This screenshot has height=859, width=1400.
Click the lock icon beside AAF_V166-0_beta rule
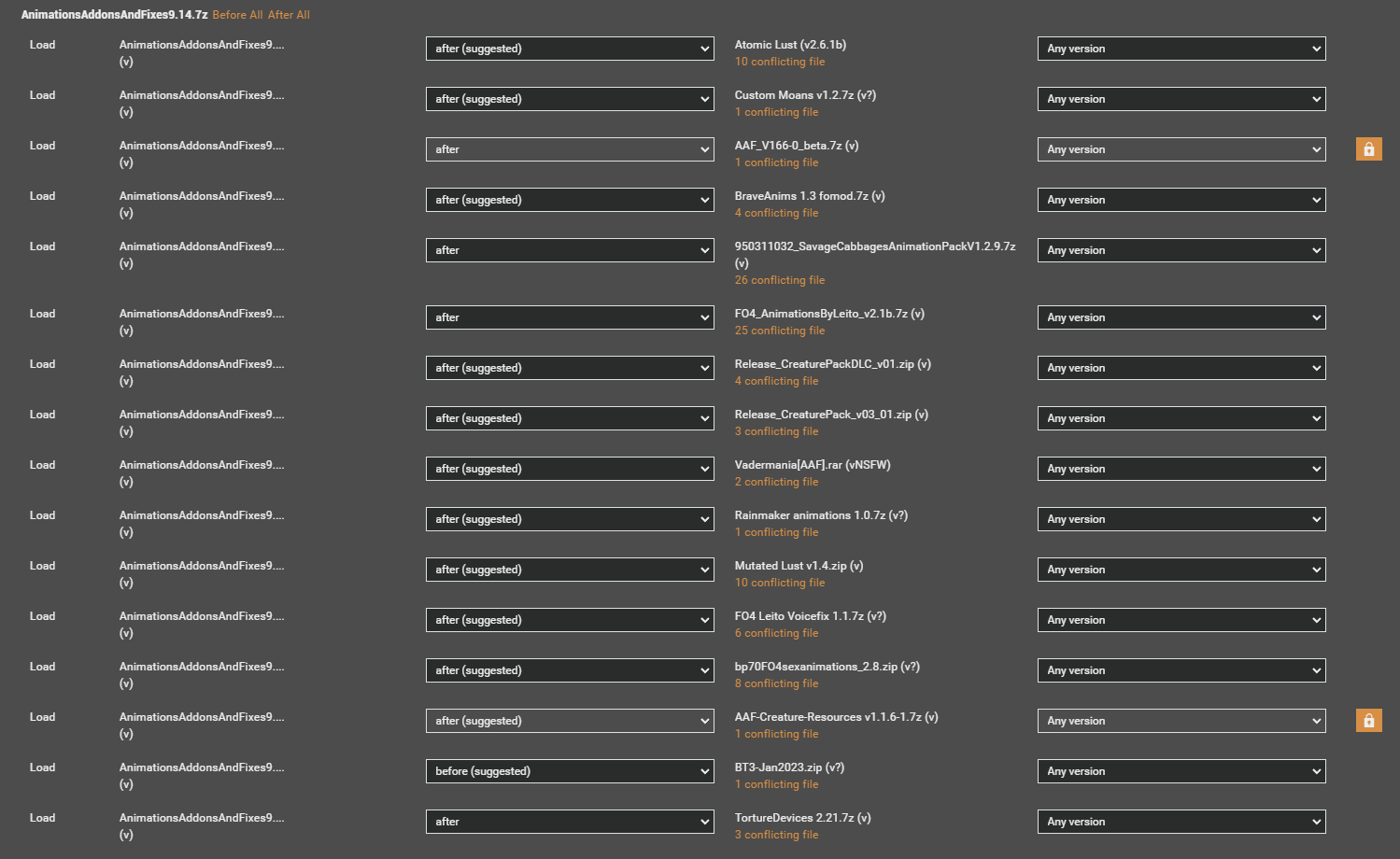pyautogui.click(x=1368, y=148)
